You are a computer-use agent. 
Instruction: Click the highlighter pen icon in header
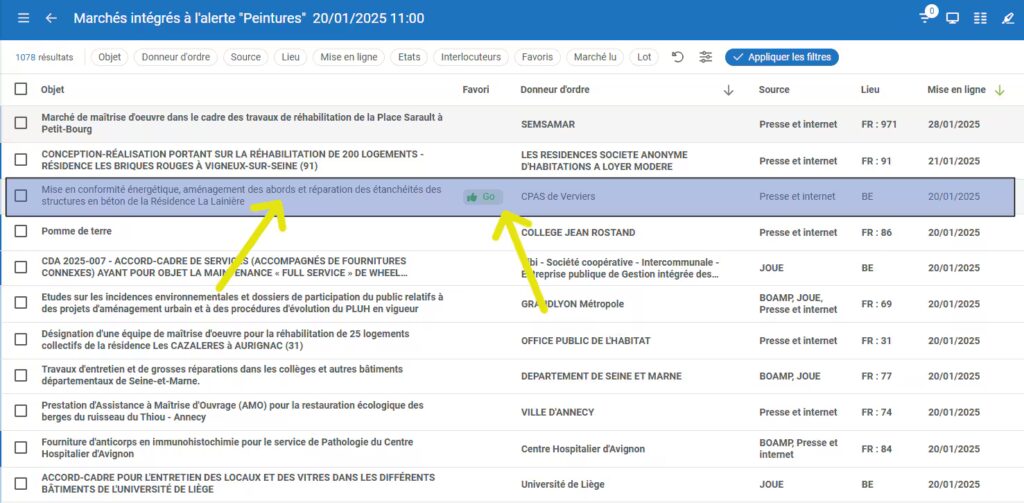click(x=1007, y=18)
